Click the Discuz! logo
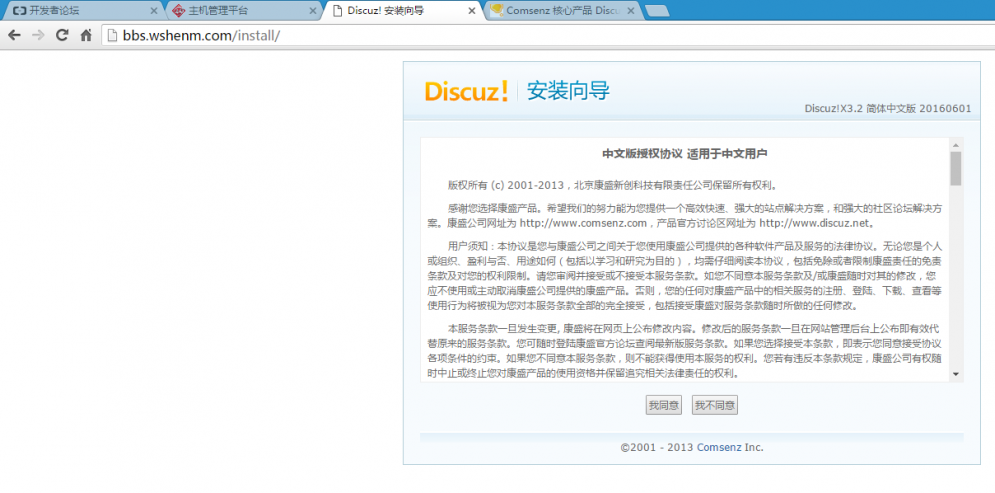This screenshot has width=995, height=493. point(466,91)
